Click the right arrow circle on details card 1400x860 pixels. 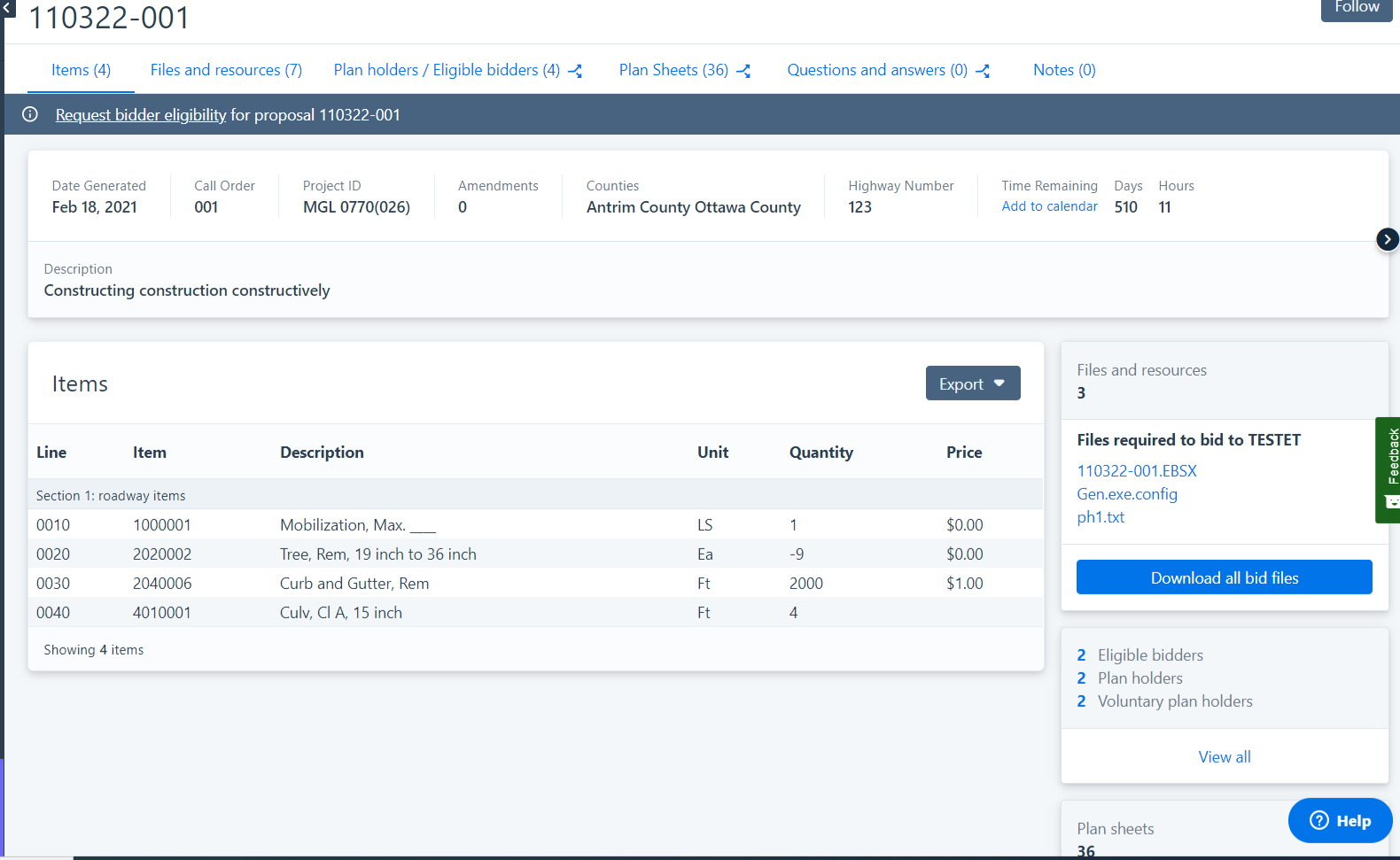click(1387, 239)
